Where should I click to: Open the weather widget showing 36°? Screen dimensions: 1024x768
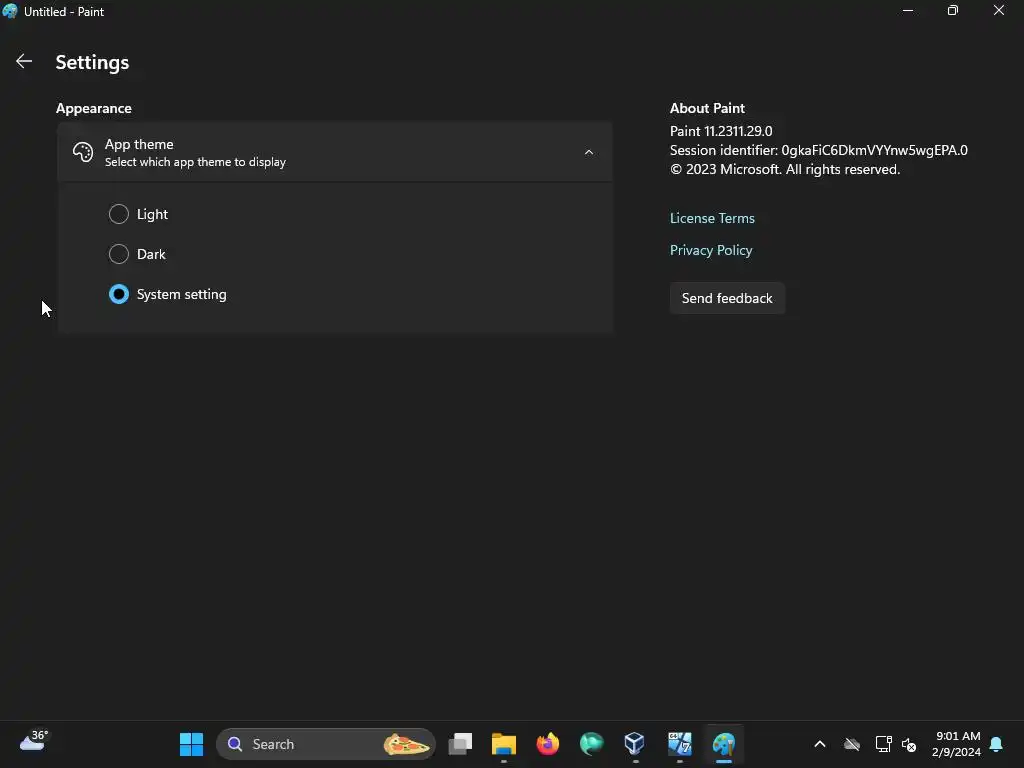[34, 741]
